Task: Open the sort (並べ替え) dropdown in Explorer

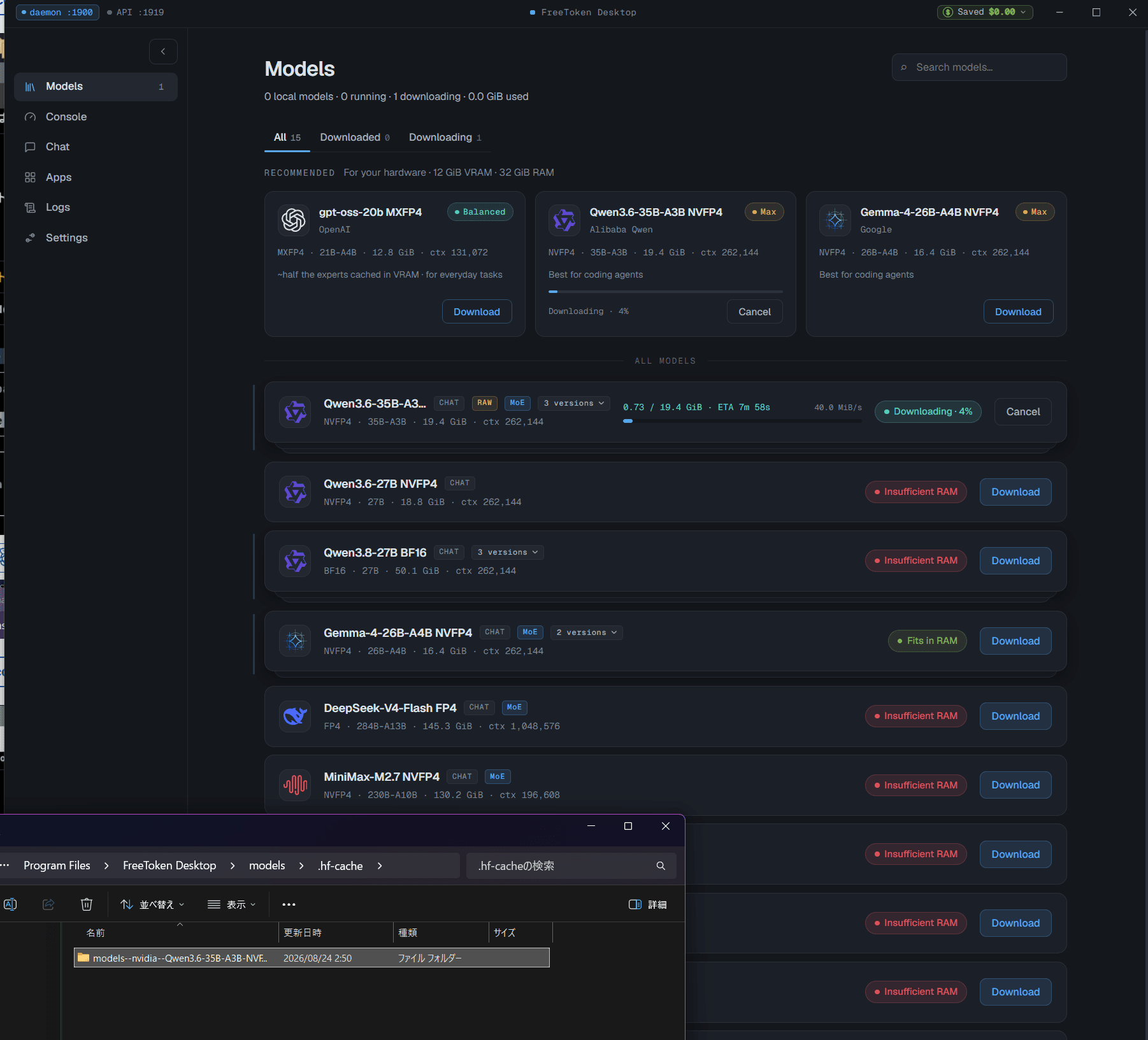Action: click(x=152, y=904)
